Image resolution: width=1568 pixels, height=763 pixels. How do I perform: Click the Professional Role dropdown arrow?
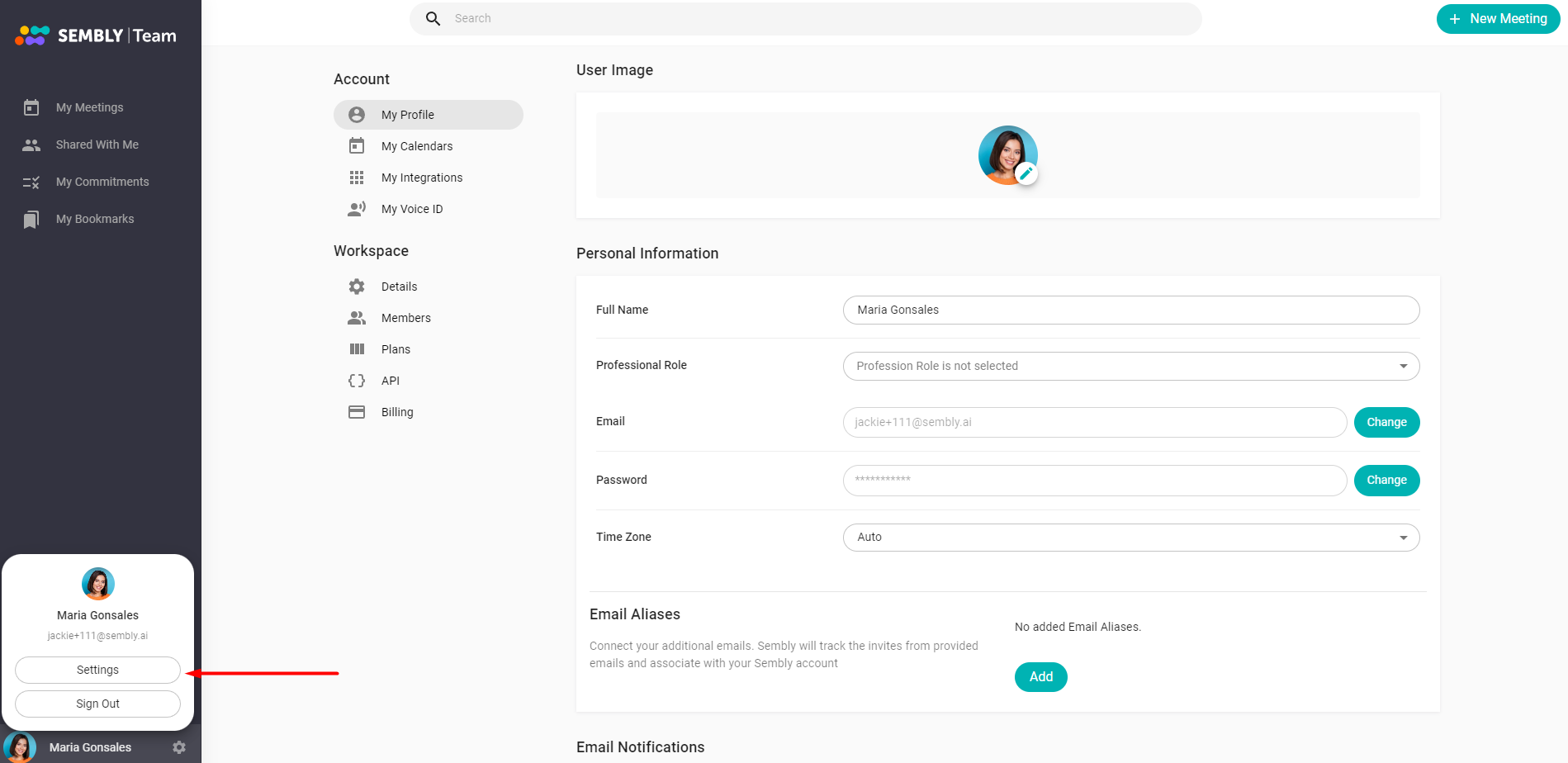coord(1403,366)
